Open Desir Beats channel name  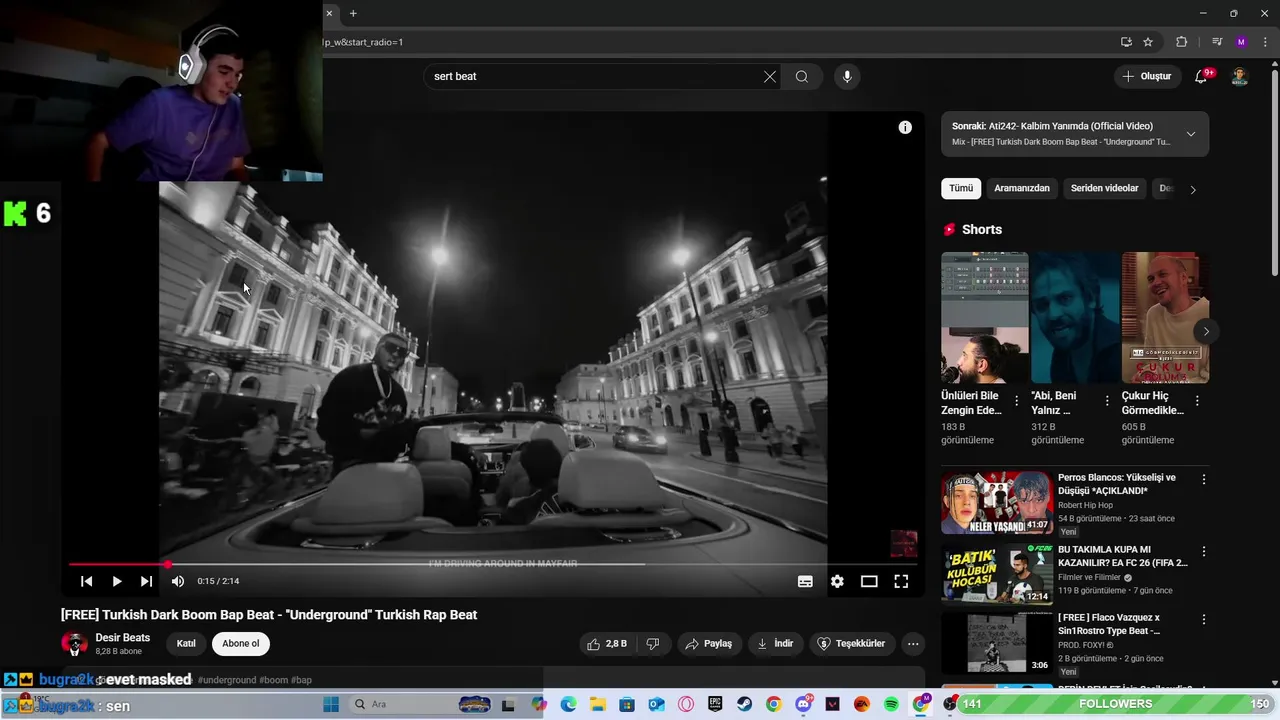click(123, 638)
